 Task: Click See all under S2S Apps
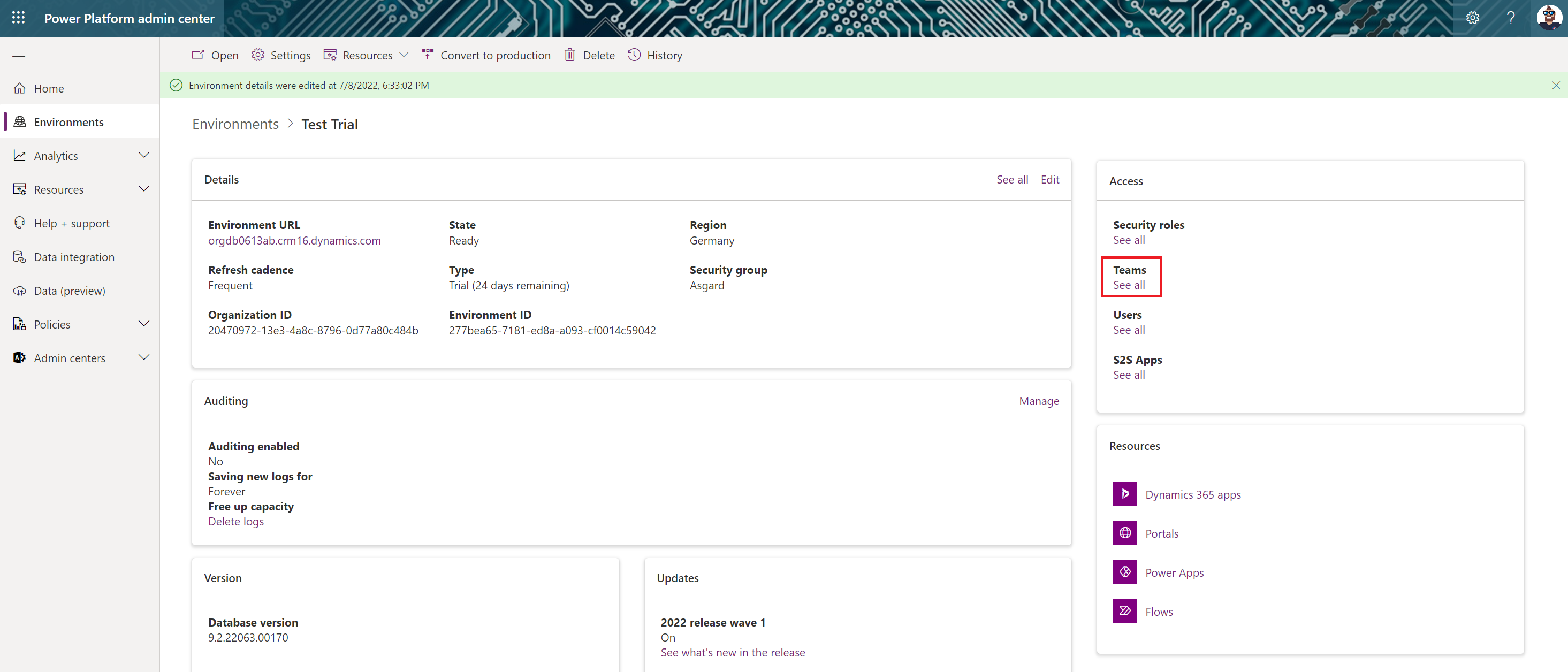point(1129,375)
